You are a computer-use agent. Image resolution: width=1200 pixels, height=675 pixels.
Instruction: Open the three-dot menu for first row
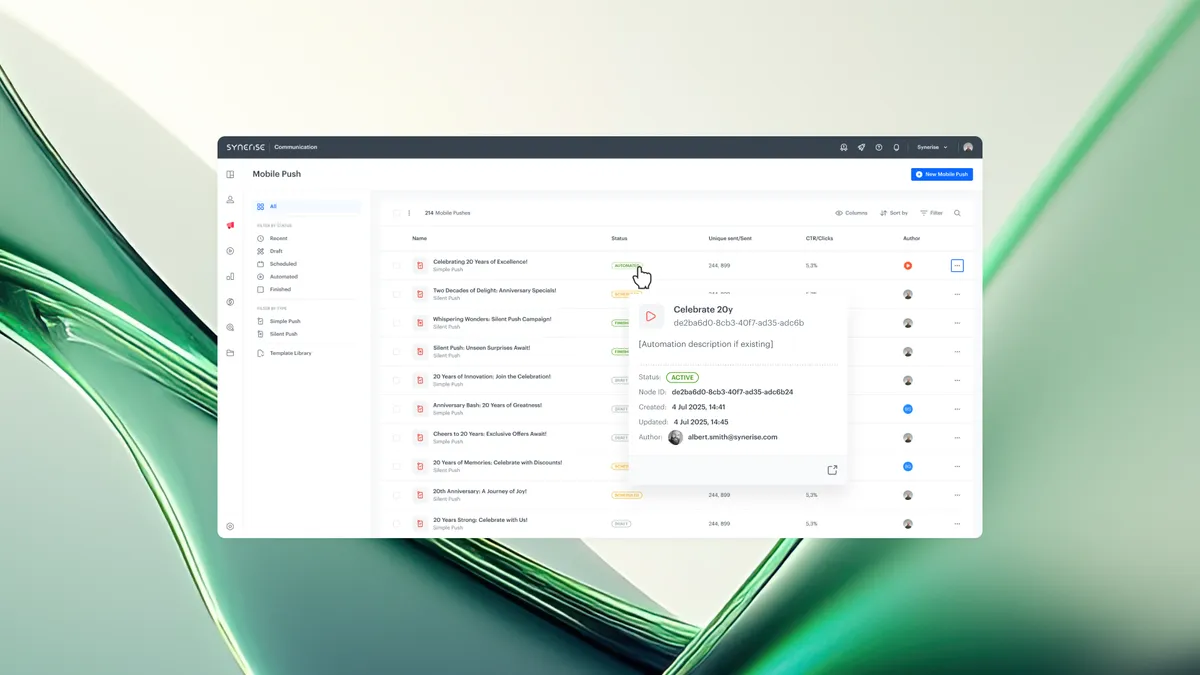coord(957,266)
